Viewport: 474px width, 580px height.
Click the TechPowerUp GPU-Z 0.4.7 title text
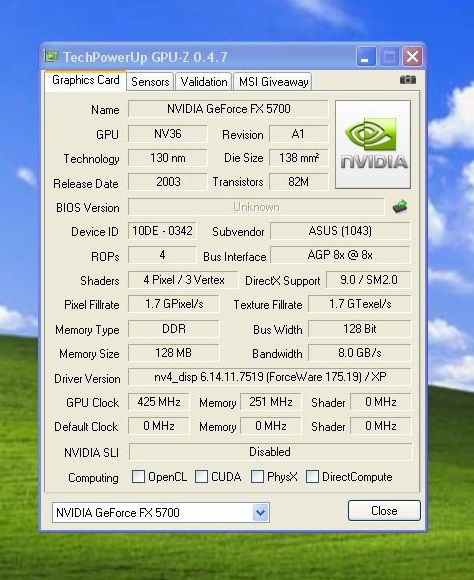[145, 57]
